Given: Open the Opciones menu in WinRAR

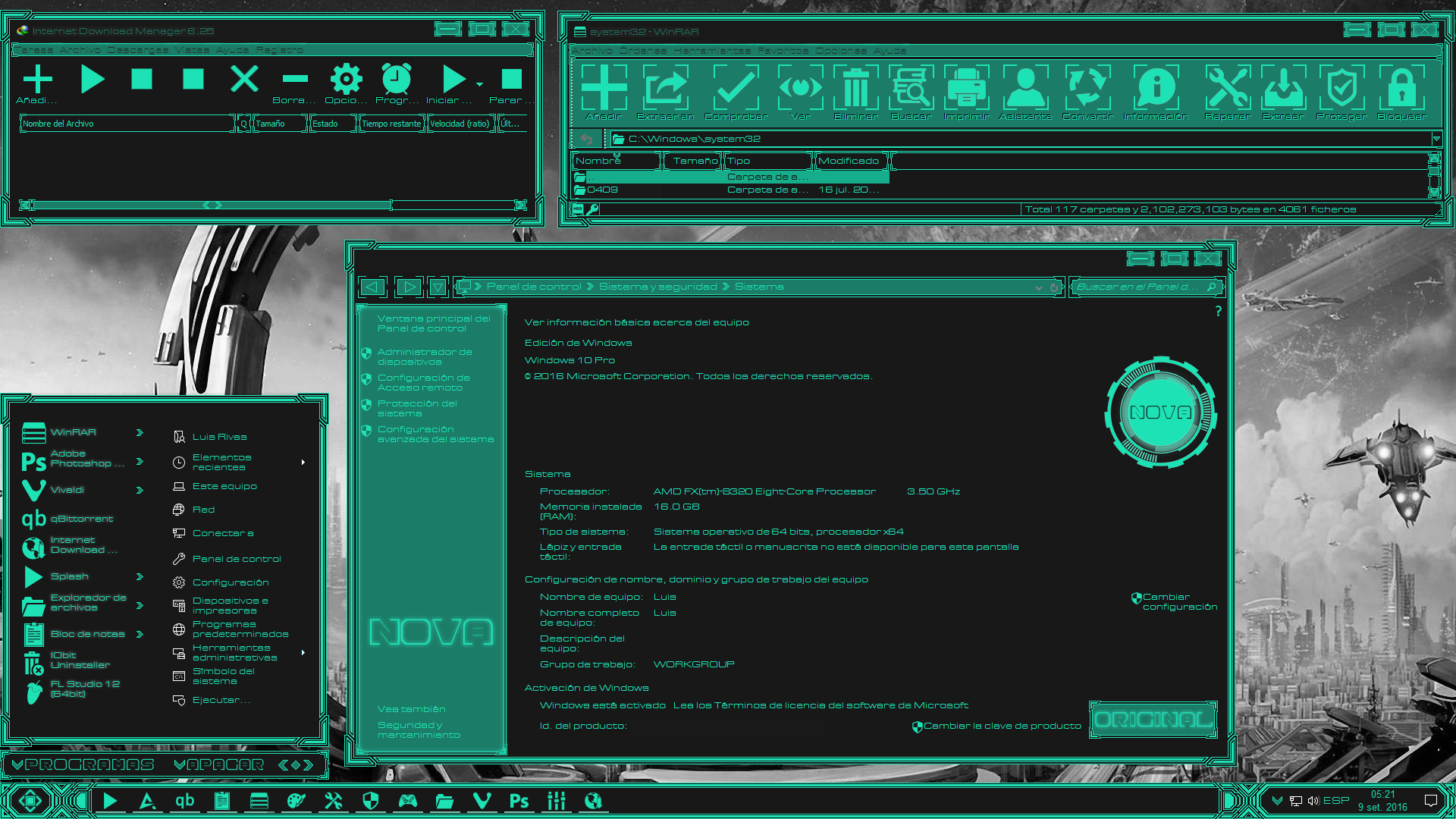Looking at the screenshot, I should (x=841, y=51).
